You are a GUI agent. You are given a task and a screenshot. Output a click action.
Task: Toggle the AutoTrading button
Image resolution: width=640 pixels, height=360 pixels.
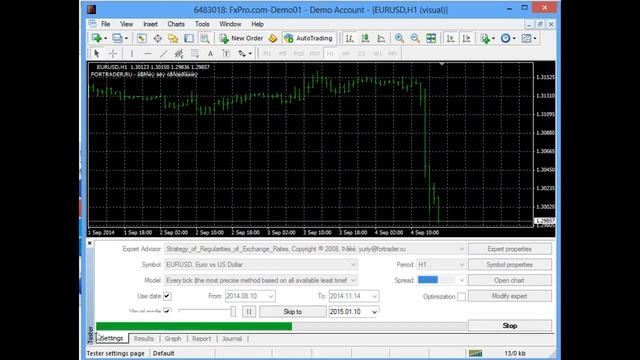pyautogui.click(x=309, y=38)
